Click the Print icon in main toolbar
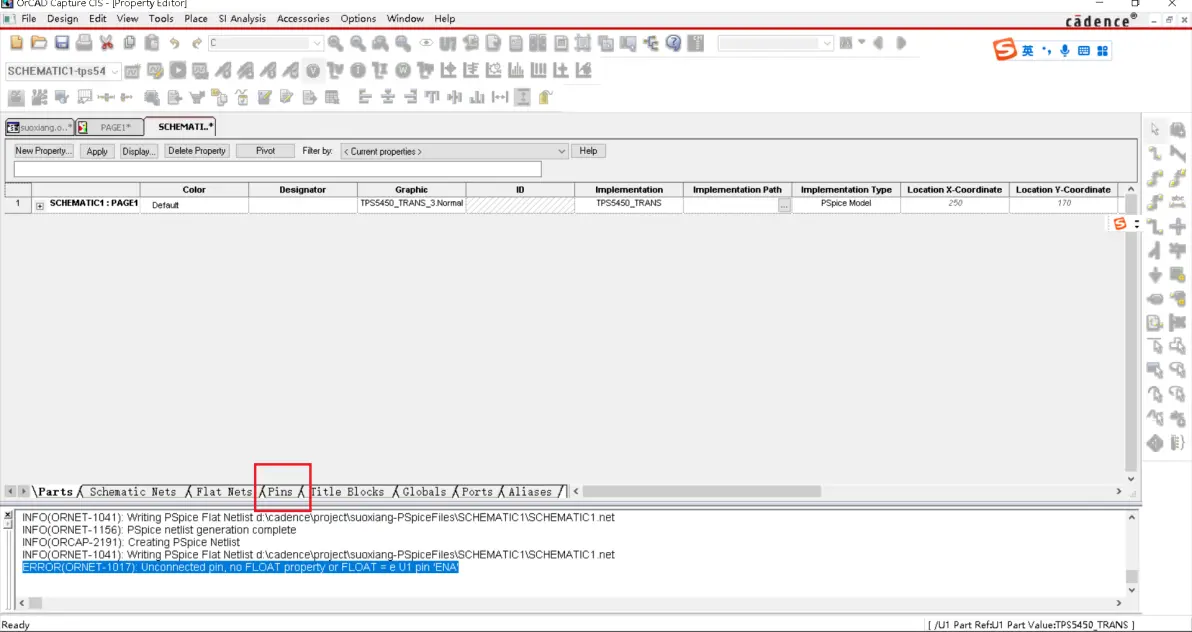 (84, 43)
